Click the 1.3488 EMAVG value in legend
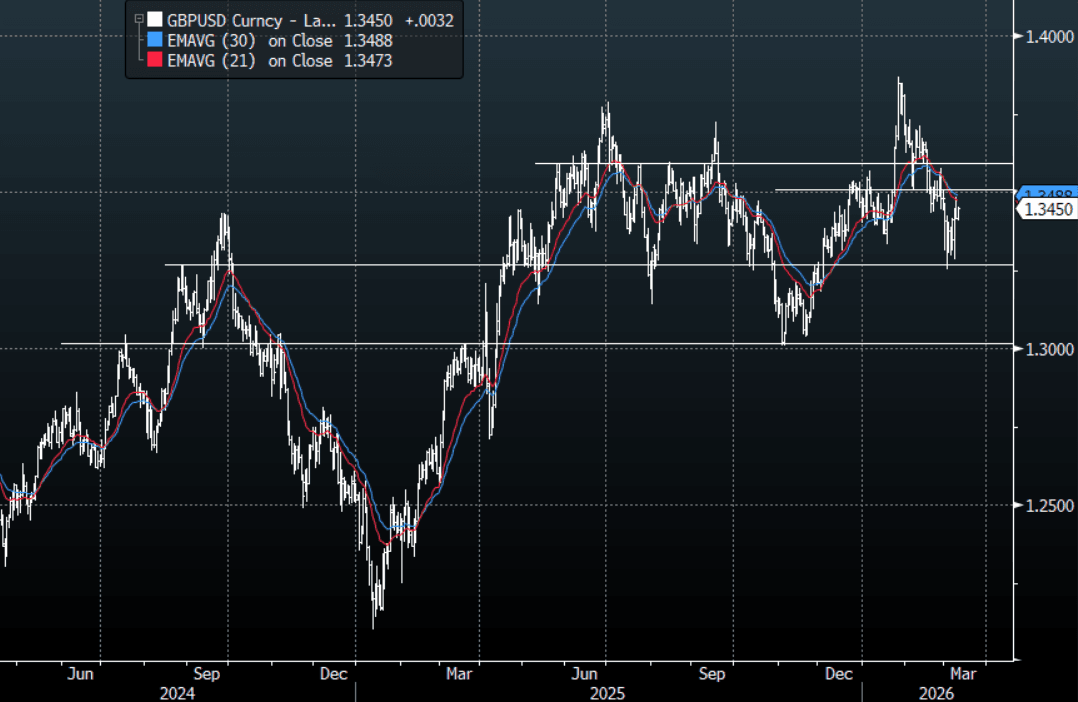Image resolution: width=1078 pixels, height=702 pixels. coord(368,41)
